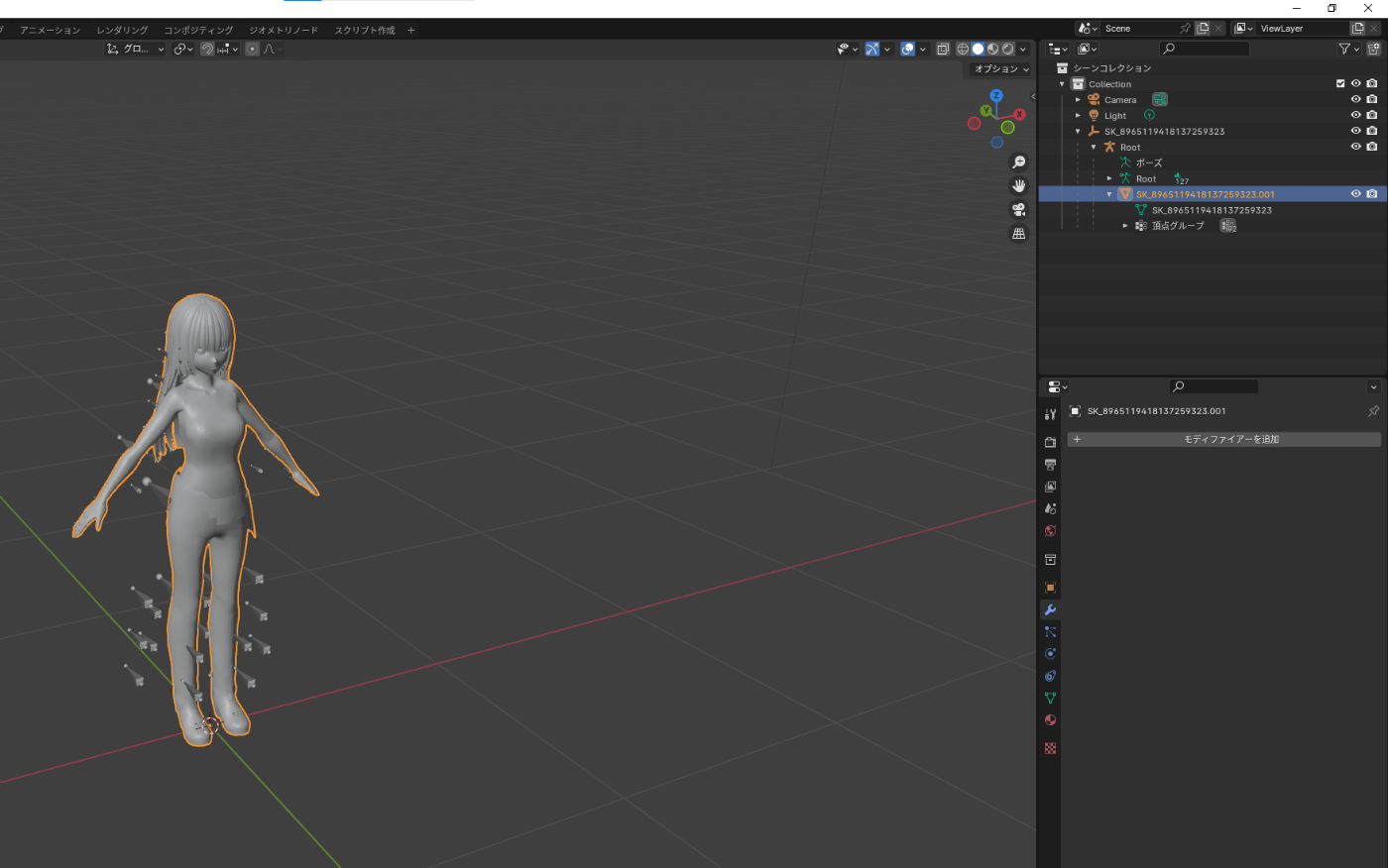
Task: Click the blue Z axis on navigation gizmo
Action: [x=996, y=96]
